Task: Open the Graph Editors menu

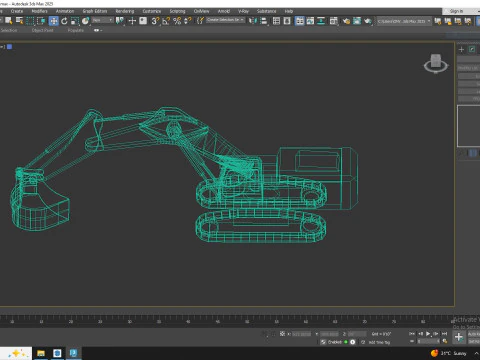Action: coord(95,11)
